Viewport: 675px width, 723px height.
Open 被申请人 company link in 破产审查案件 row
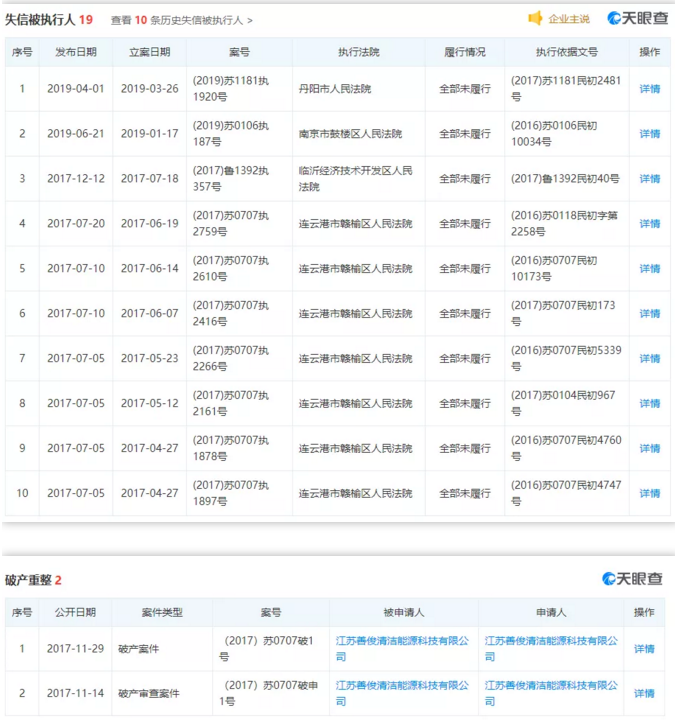tap(402, 693)
